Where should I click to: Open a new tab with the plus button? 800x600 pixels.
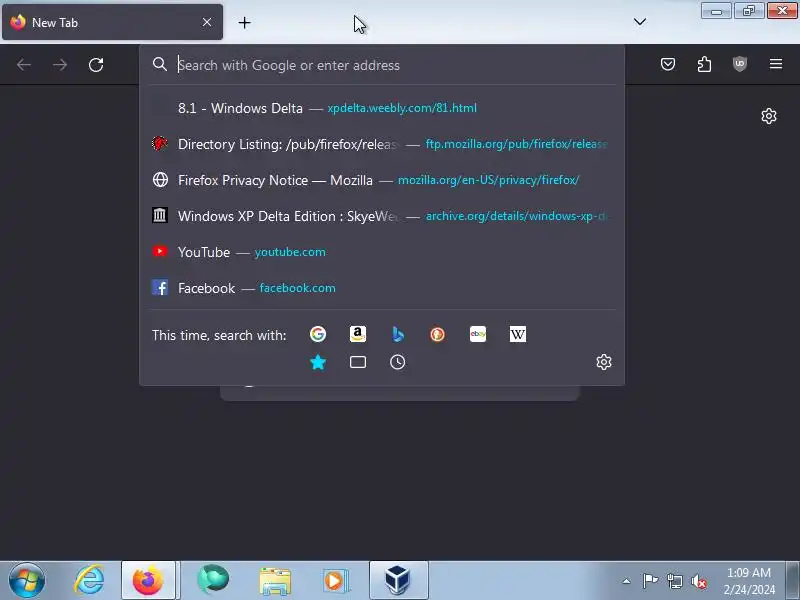(244, 22)
